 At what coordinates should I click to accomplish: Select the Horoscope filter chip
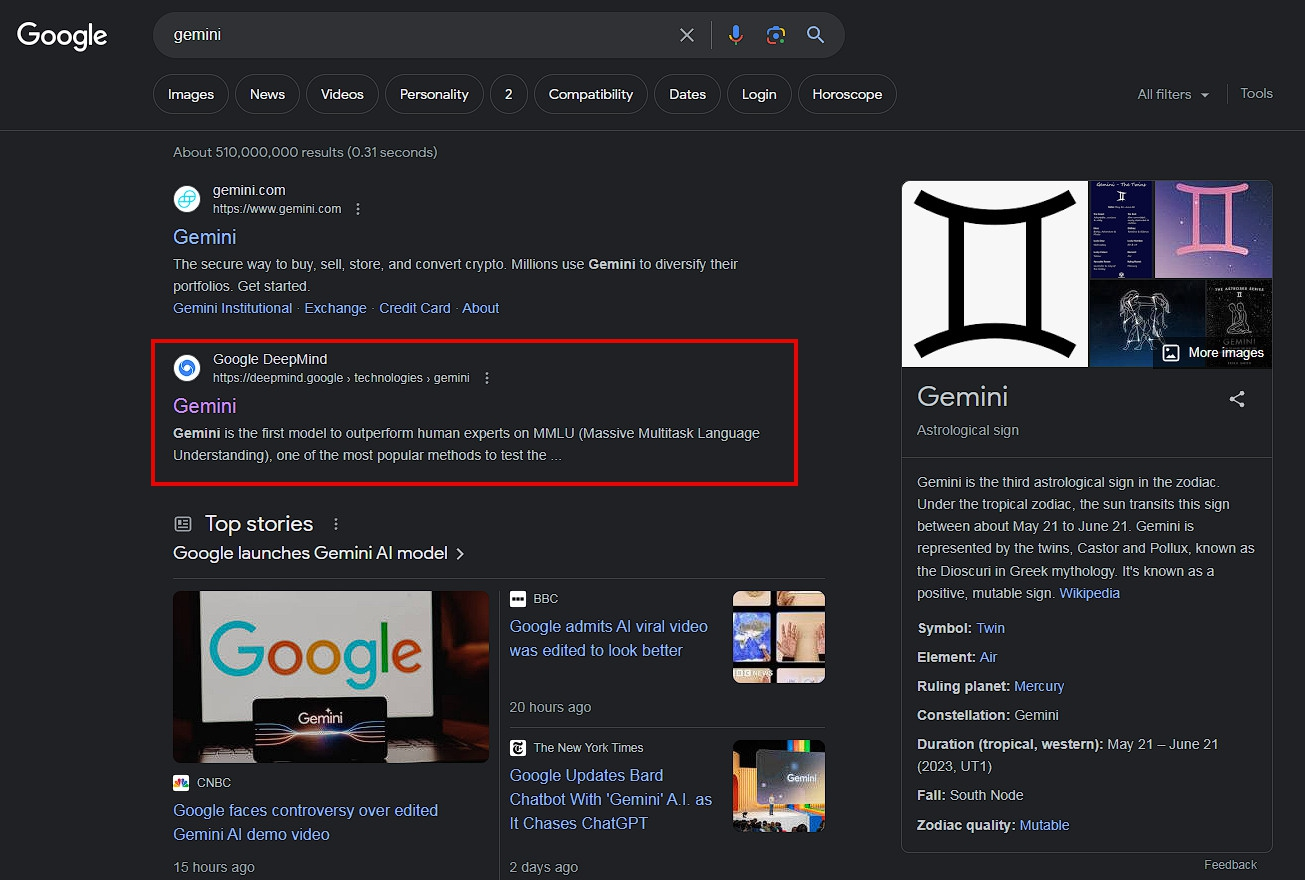(847, 94)
